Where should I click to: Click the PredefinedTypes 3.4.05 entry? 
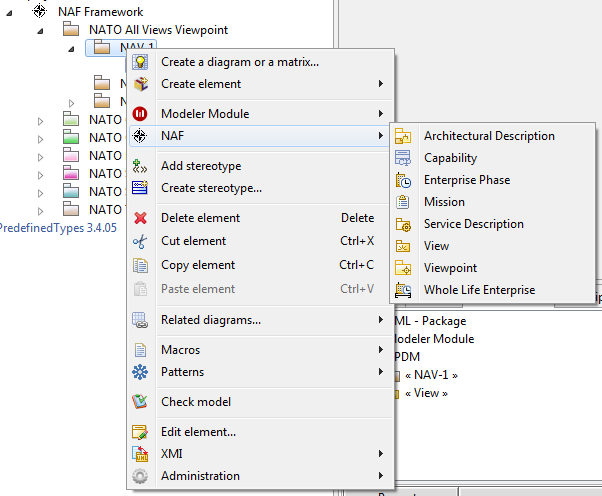tap(58, 228)
